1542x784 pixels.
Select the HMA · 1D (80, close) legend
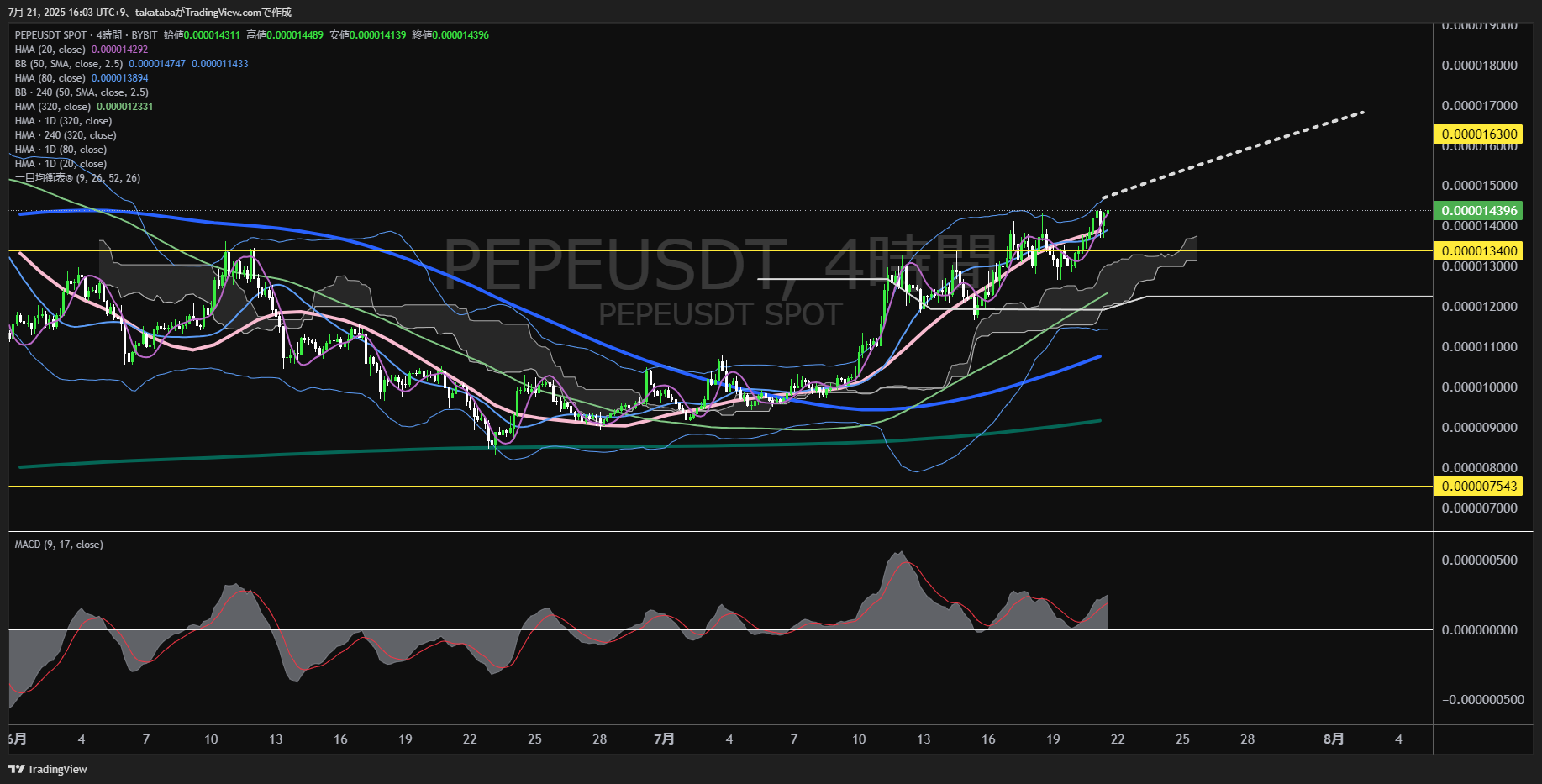pos(61,150)
